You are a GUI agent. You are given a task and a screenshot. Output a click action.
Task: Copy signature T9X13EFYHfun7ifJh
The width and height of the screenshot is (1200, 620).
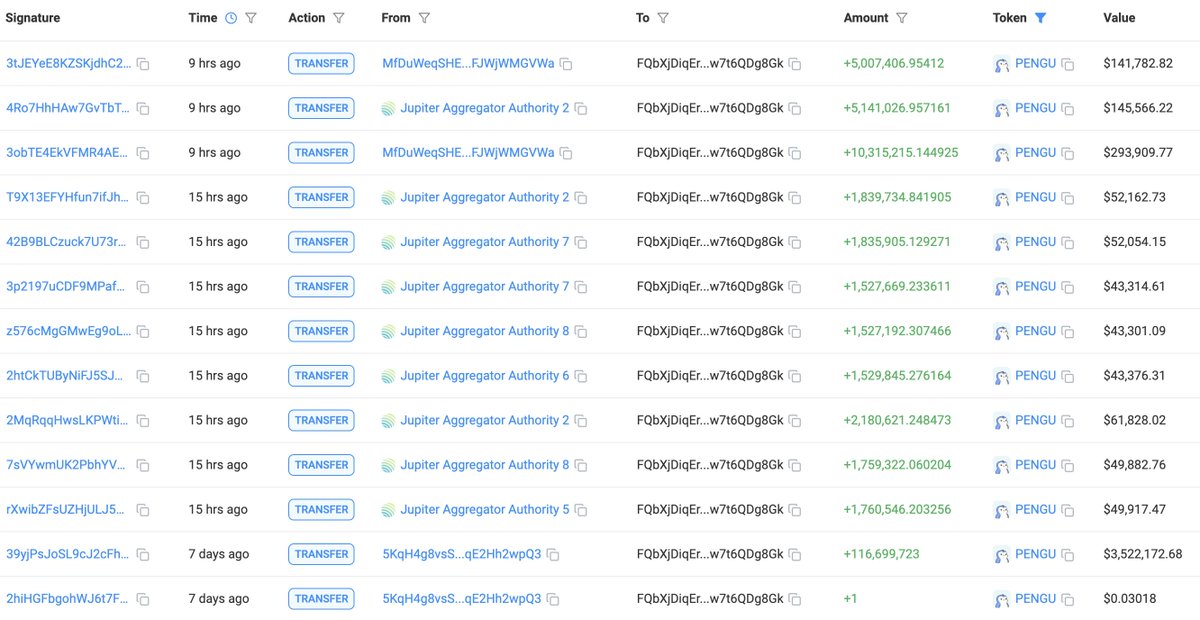[143, 198]
